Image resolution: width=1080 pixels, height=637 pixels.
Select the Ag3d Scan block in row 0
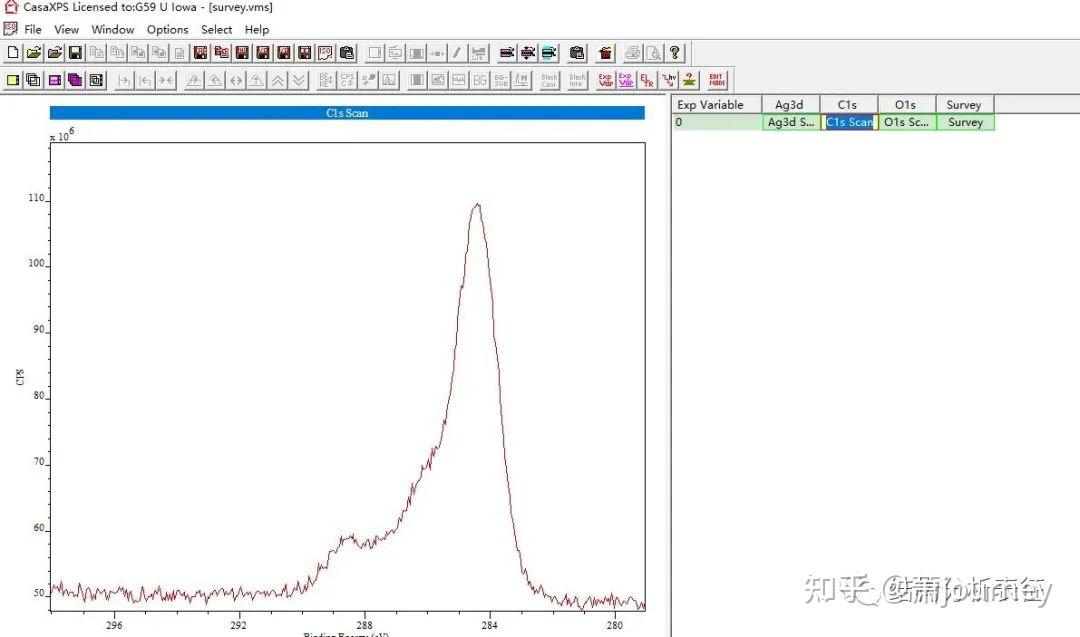(789, 122)
